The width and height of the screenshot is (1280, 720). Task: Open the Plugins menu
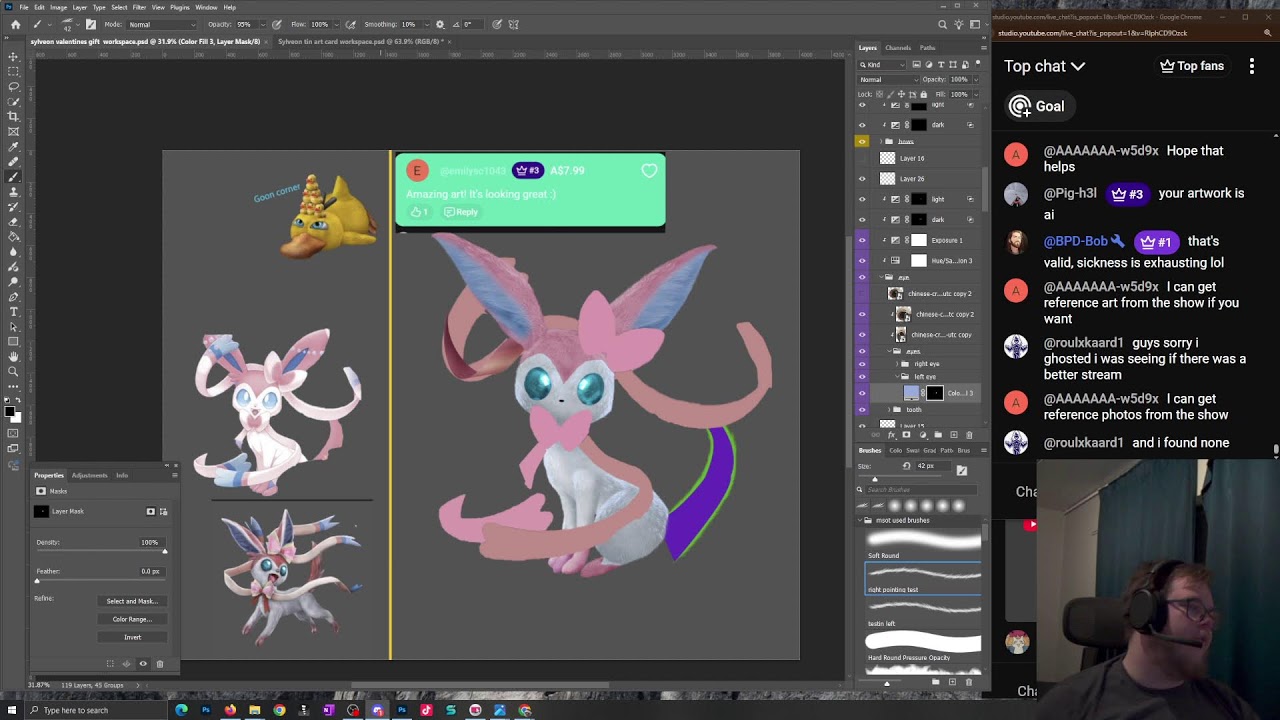180,7
